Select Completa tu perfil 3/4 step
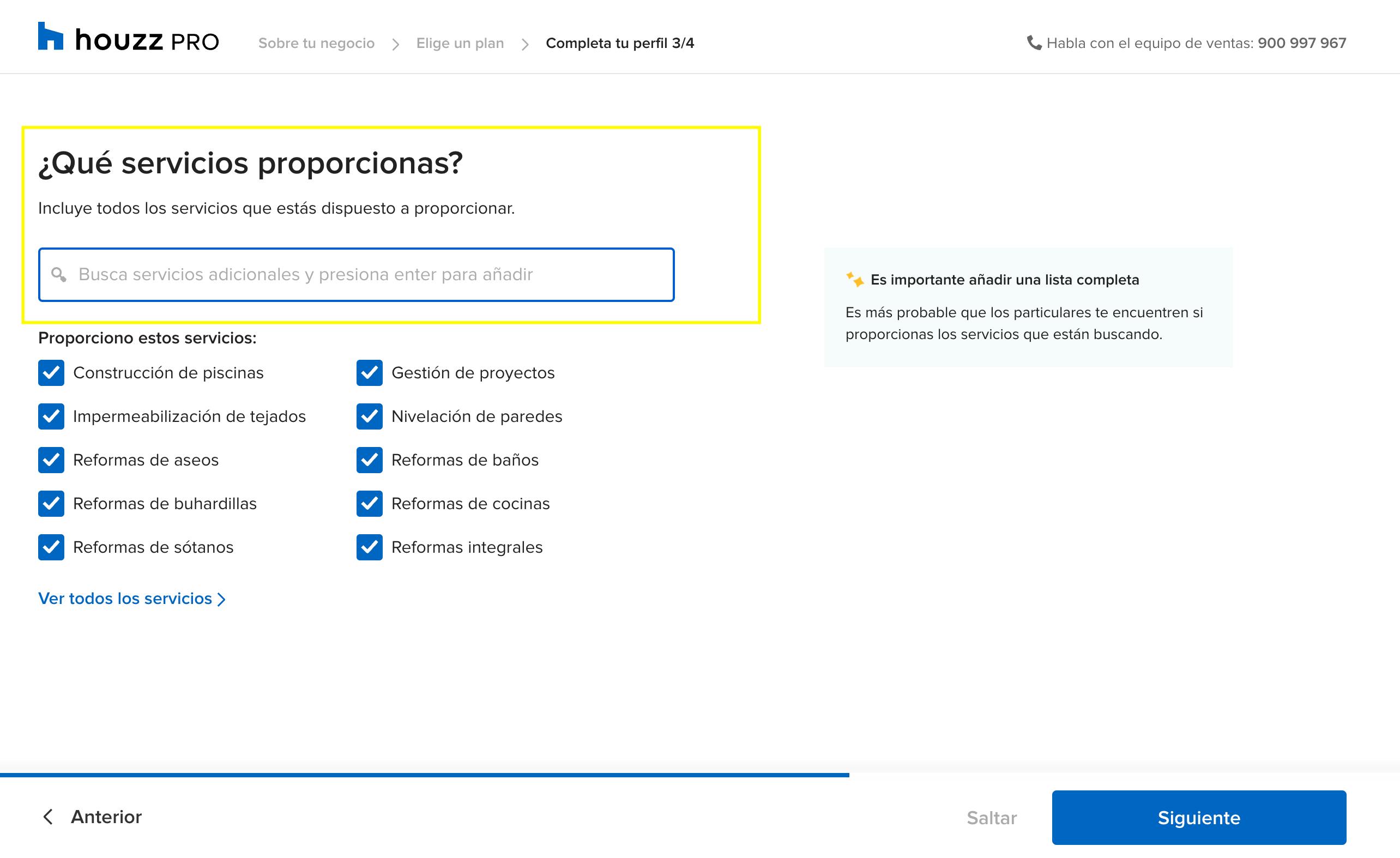The image size is (1400, 858). point(619,43)
